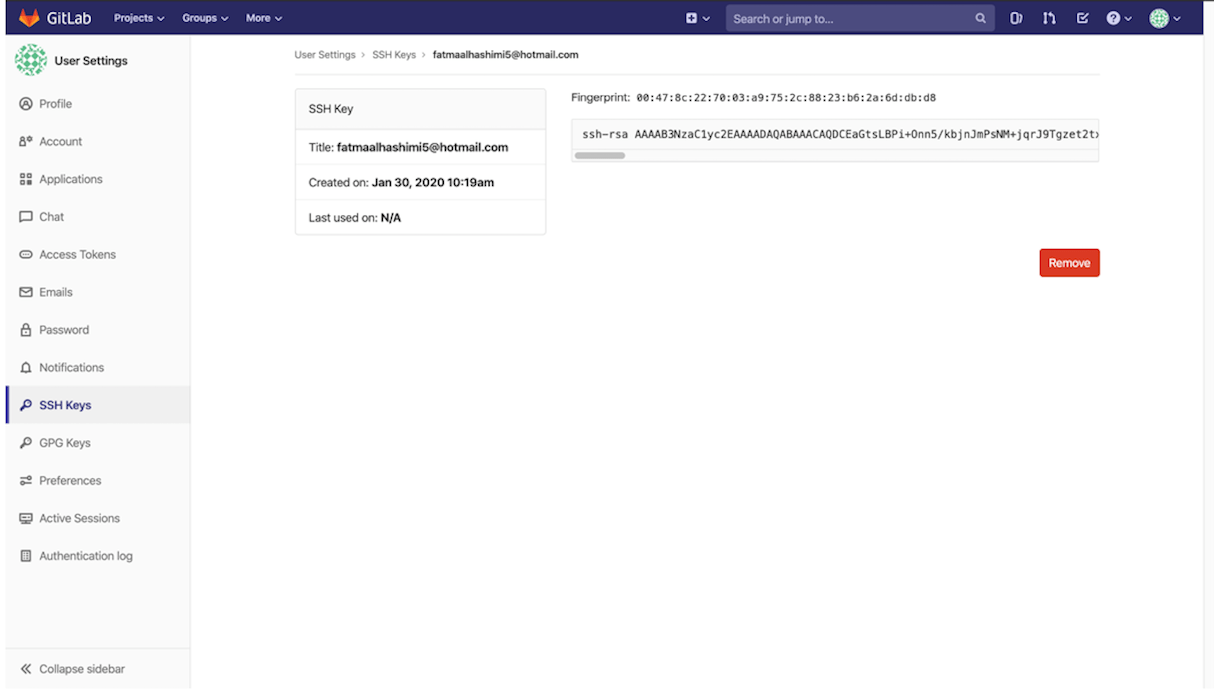
Task: Click the Preferences sliders icon
Action: [26, 481]
